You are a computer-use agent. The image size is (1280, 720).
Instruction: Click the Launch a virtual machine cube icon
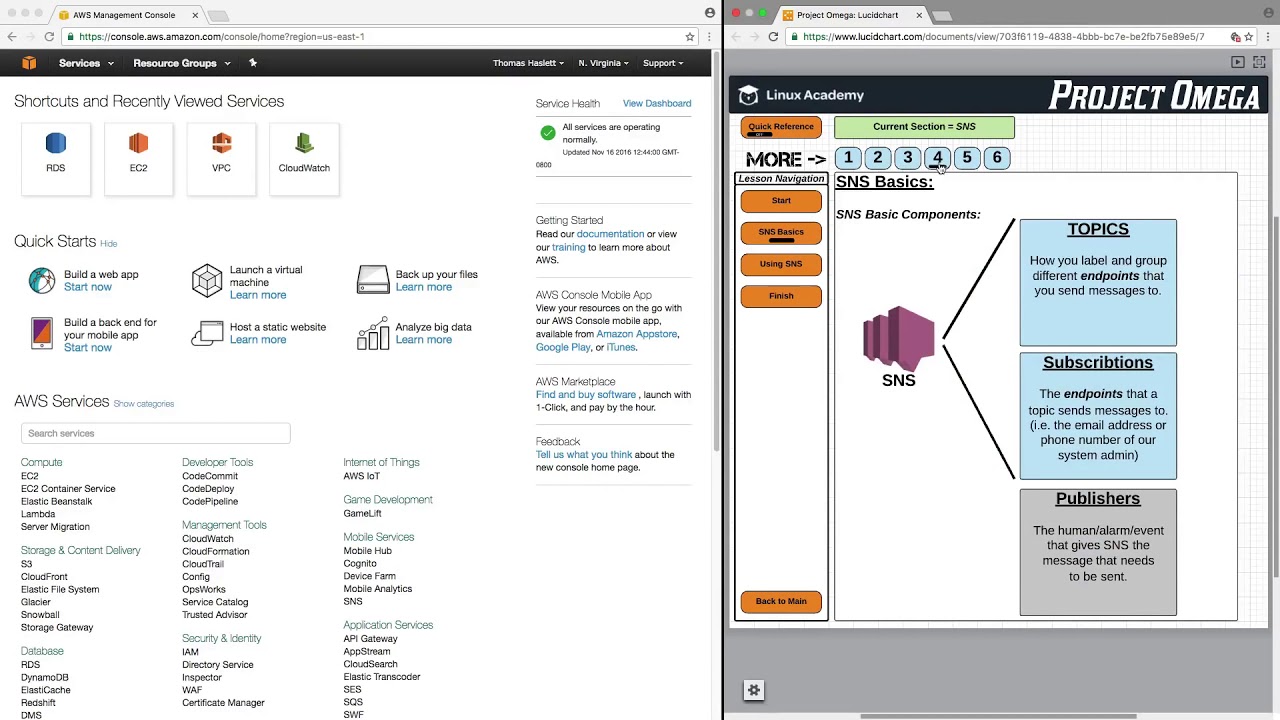207,281
